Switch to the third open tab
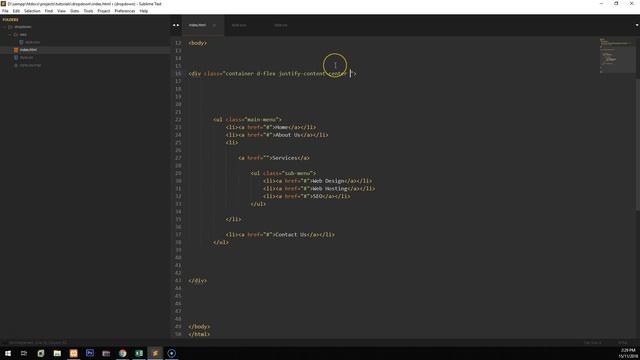The height and width of the screenshot is (360, 640). coord(281,25)
